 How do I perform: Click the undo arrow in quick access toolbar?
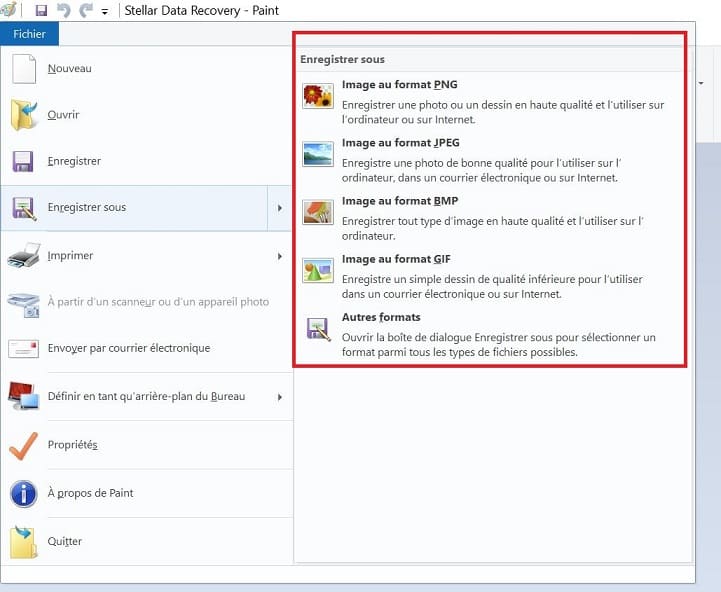[x=63, y=10]
